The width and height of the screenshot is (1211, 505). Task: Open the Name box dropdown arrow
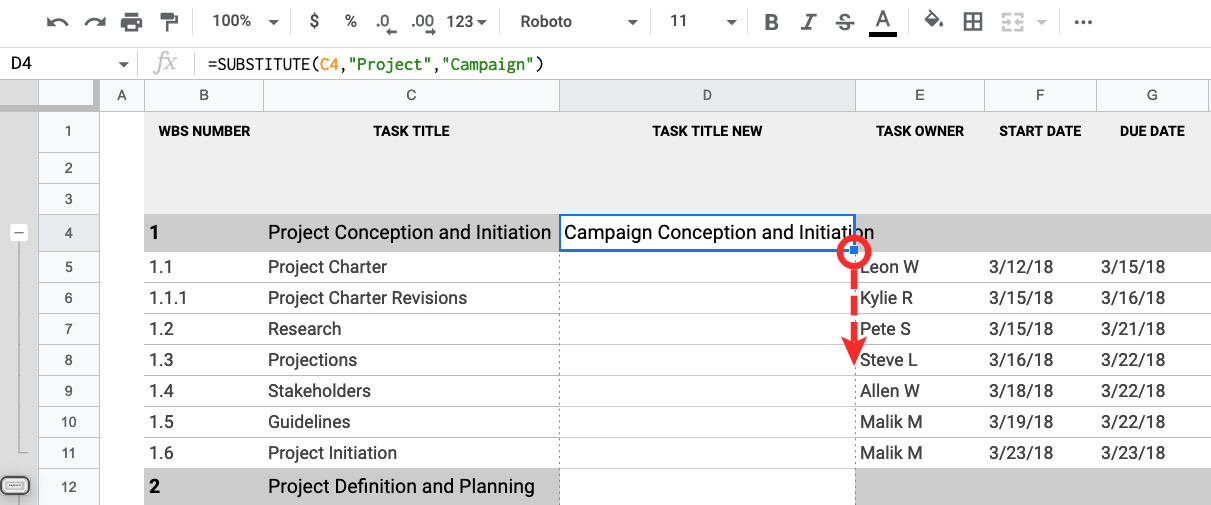[x=124, y=65]
